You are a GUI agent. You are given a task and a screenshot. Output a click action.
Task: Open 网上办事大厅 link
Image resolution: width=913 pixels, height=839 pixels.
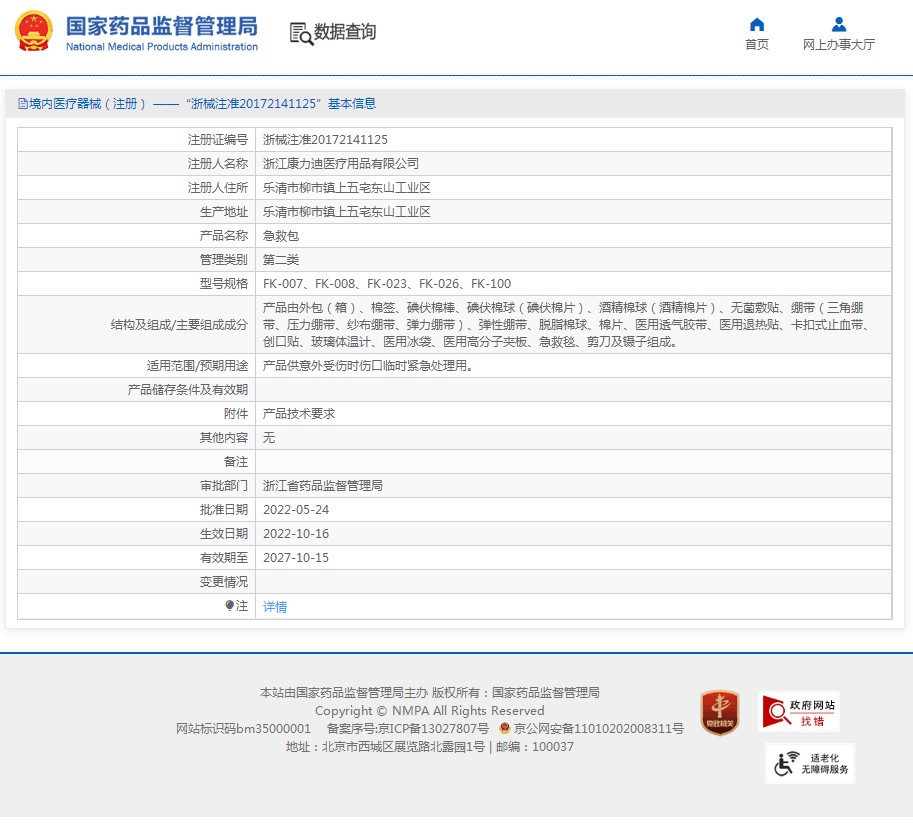(838, 44)
